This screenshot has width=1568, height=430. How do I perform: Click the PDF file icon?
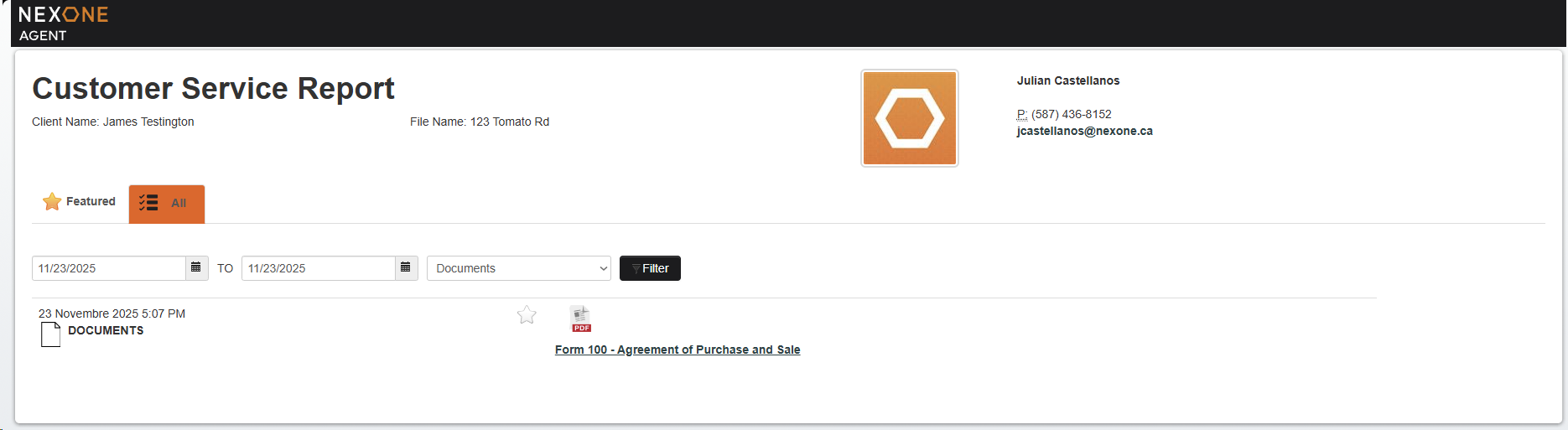pyautogui.click(x=580, y=319)
